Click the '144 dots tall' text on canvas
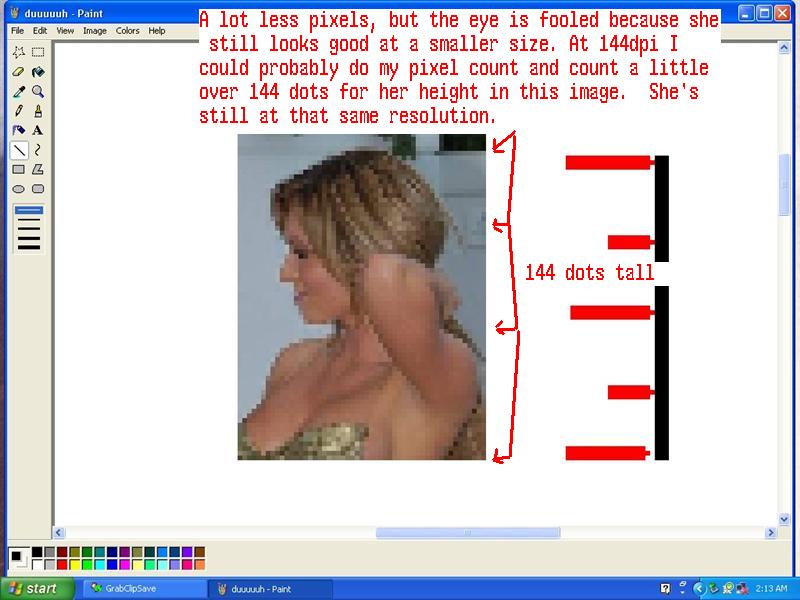The image size is (800, 600). coord(589,272)
